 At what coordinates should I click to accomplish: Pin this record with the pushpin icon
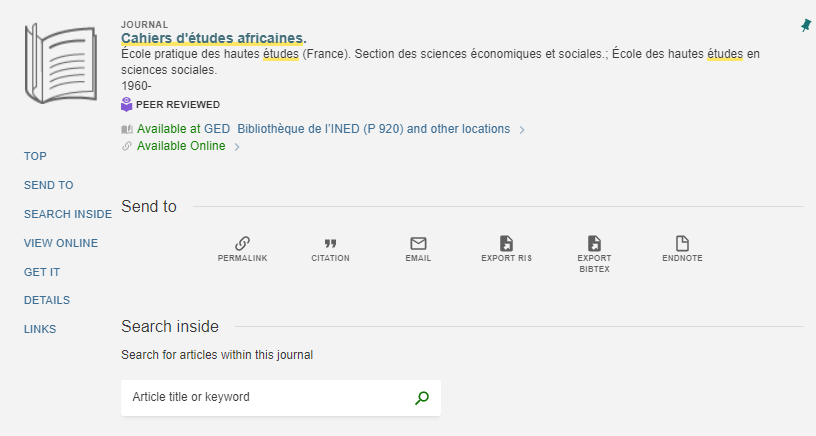[806, 25]
